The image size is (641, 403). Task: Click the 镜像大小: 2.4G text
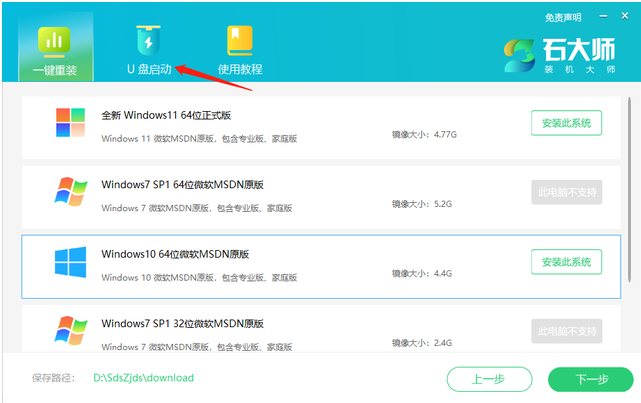(x=422, y=343)
